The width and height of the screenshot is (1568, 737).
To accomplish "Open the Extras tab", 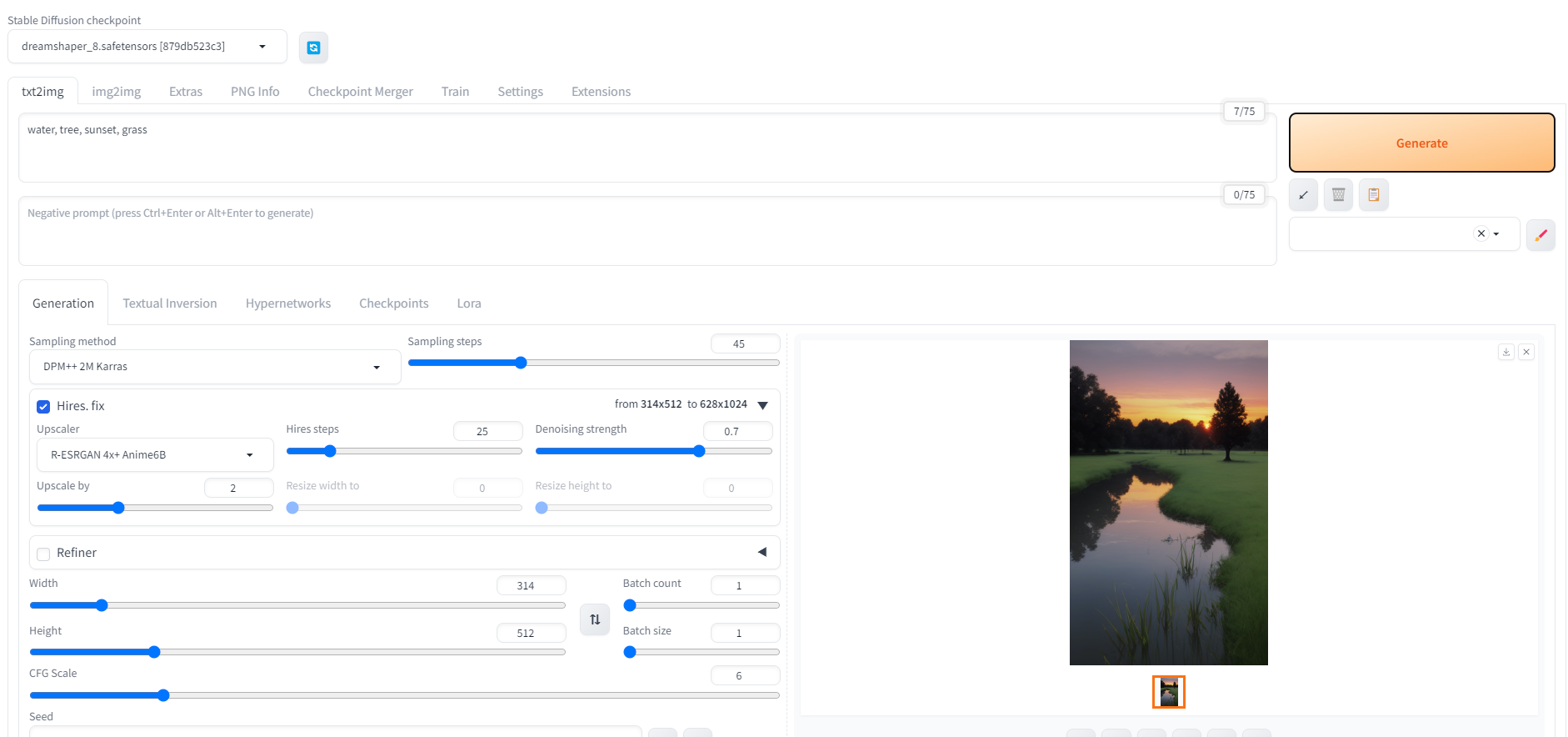I will [186, 92].
